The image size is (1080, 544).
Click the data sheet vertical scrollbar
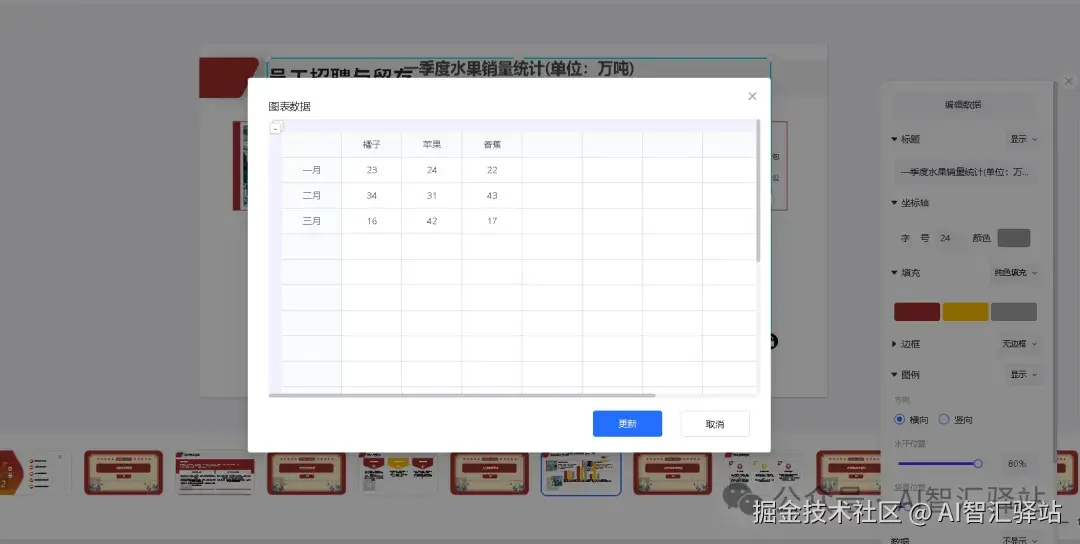(x=758, y=191)
